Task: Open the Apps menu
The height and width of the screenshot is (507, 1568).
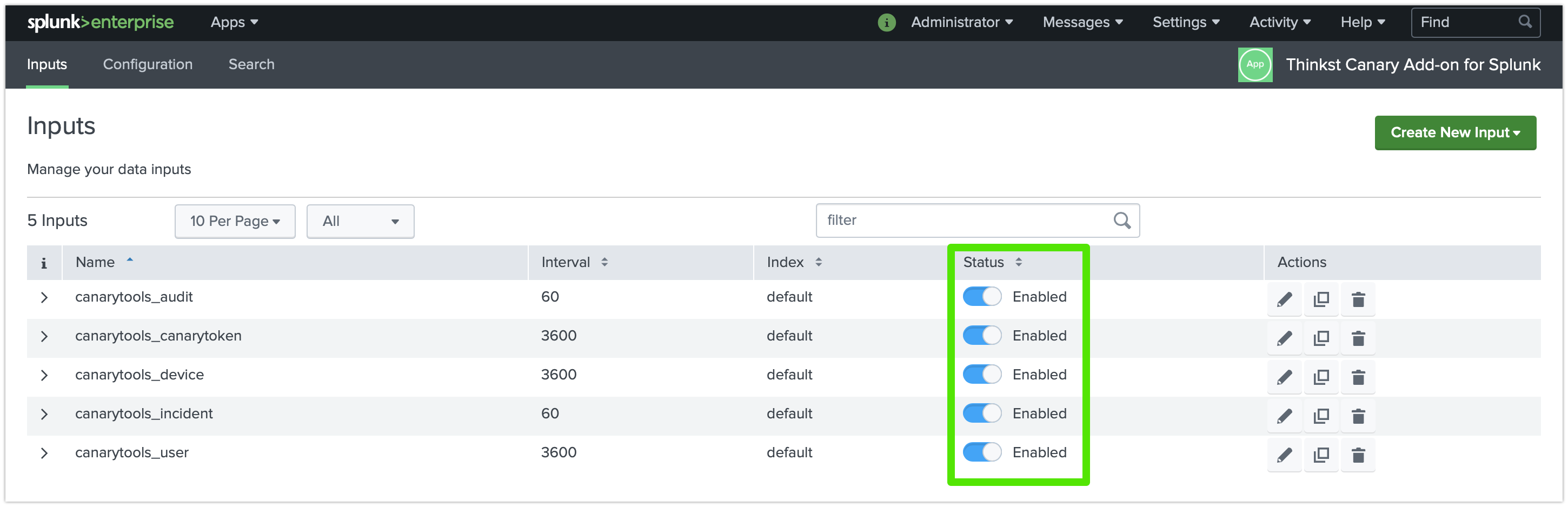Action: tap(234, 23)
